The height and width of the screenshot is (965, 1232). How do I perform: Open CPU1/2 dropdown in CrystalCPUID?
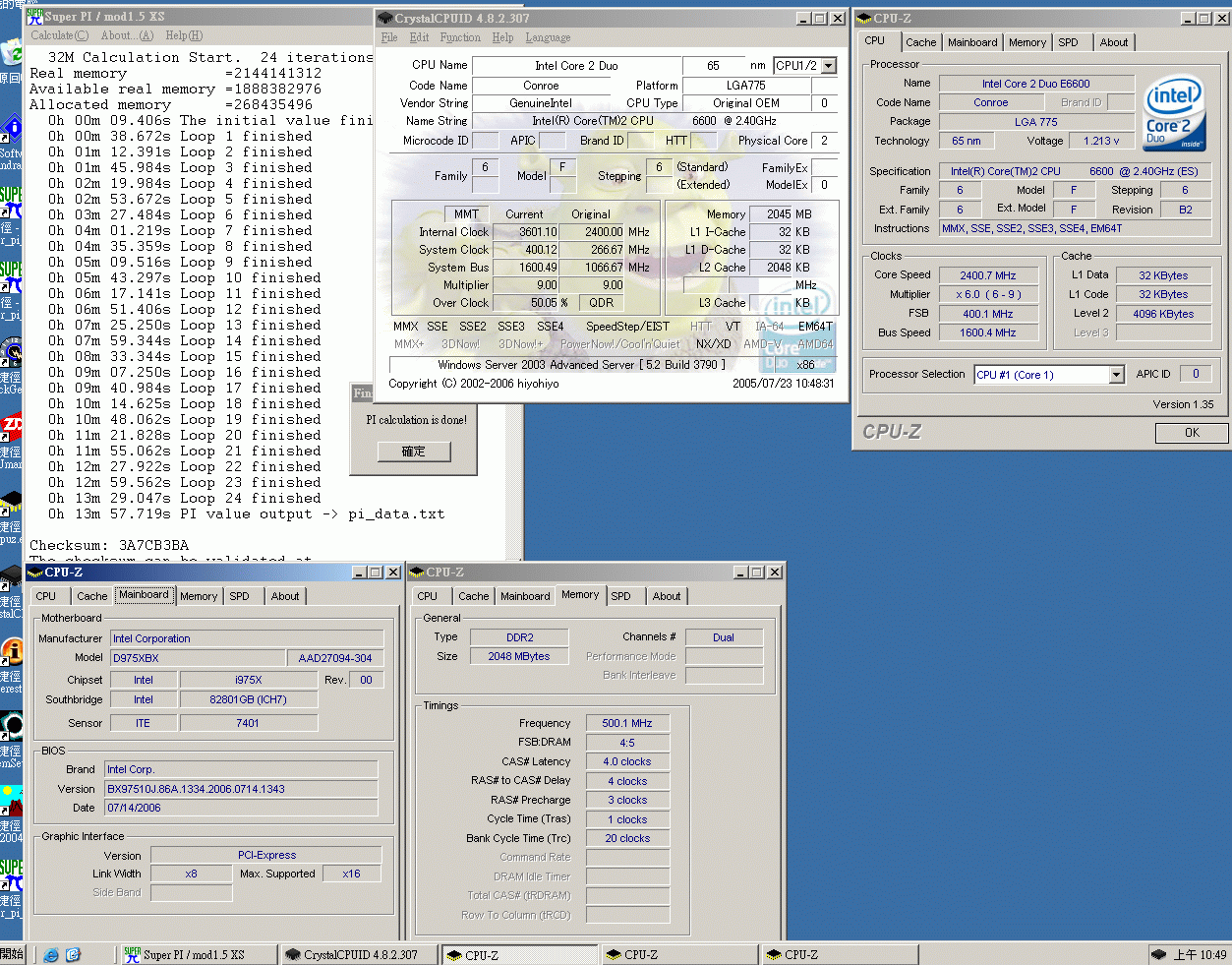[x=829, y=65]
